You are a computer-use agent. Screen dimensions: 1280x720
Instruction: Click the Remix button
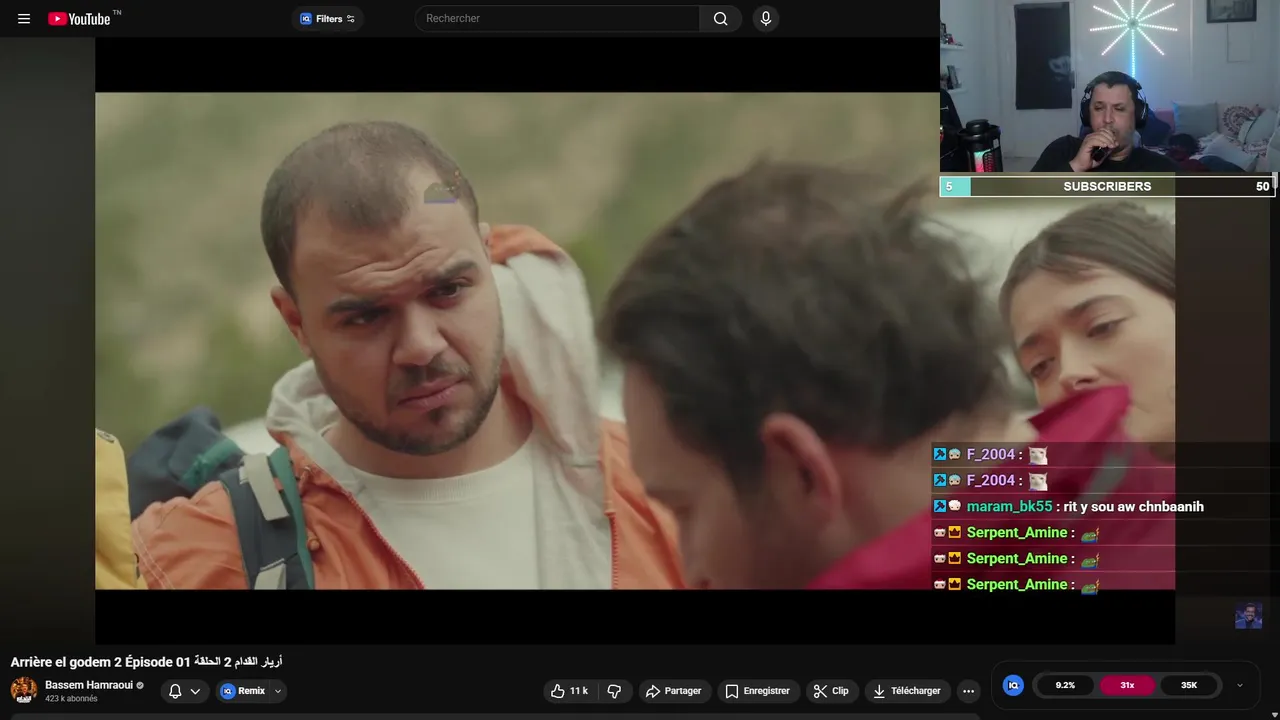[243, 691]
